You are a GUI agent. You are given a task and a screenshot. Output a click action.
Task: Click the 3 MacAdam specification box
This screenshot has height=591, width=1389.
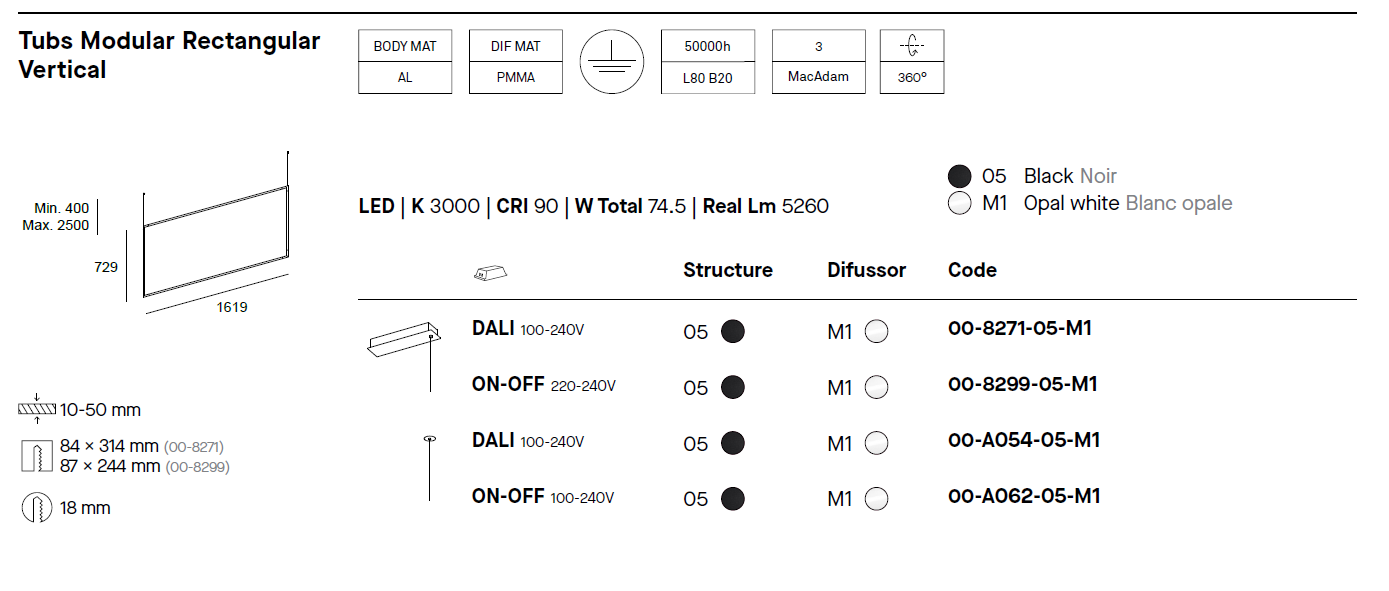819,62
